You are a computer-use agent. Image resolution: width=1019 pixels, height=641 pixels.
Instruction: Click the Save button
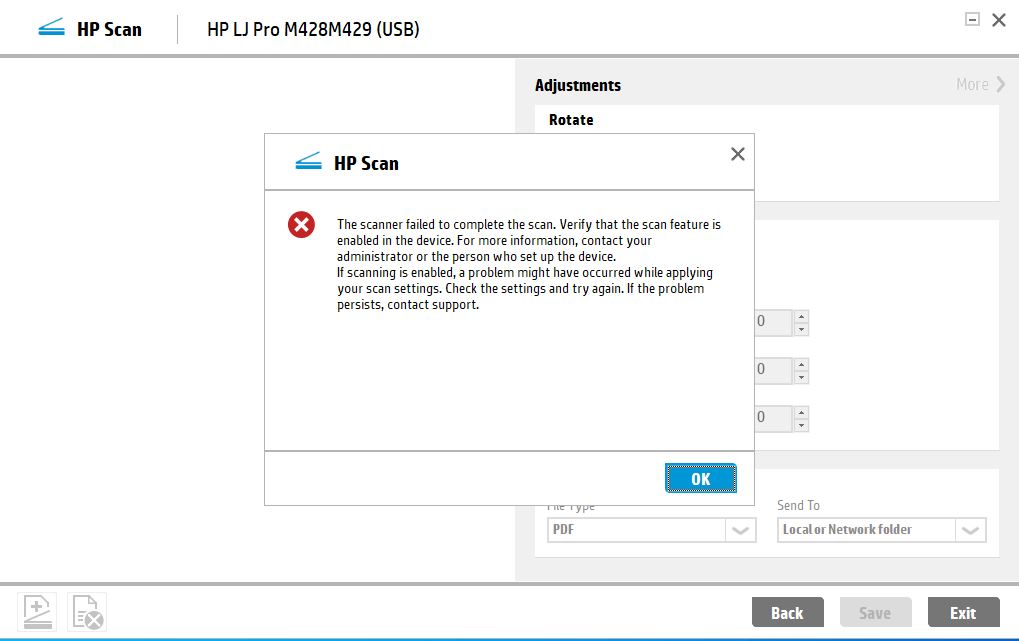point(875,612)
